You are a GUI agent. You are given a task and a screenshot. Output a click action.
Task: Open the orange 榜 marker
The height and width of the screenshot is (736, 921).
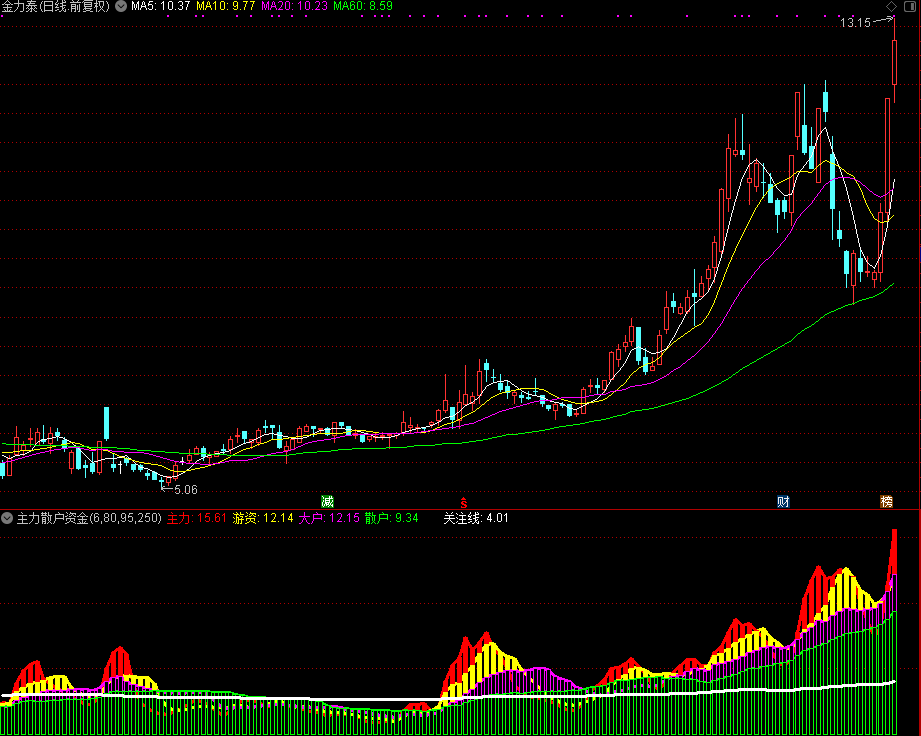point(886,502)
